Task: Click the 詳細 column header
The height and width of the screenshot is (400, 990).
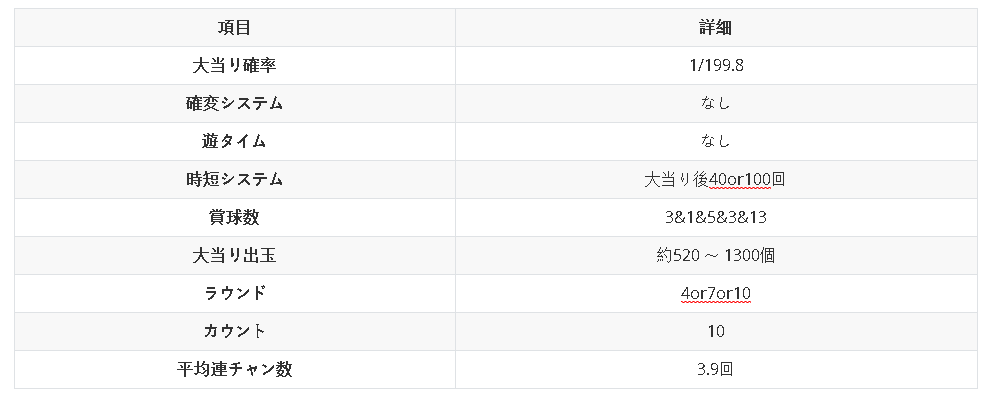Action: pyautogui.click(x=715, y=28)
